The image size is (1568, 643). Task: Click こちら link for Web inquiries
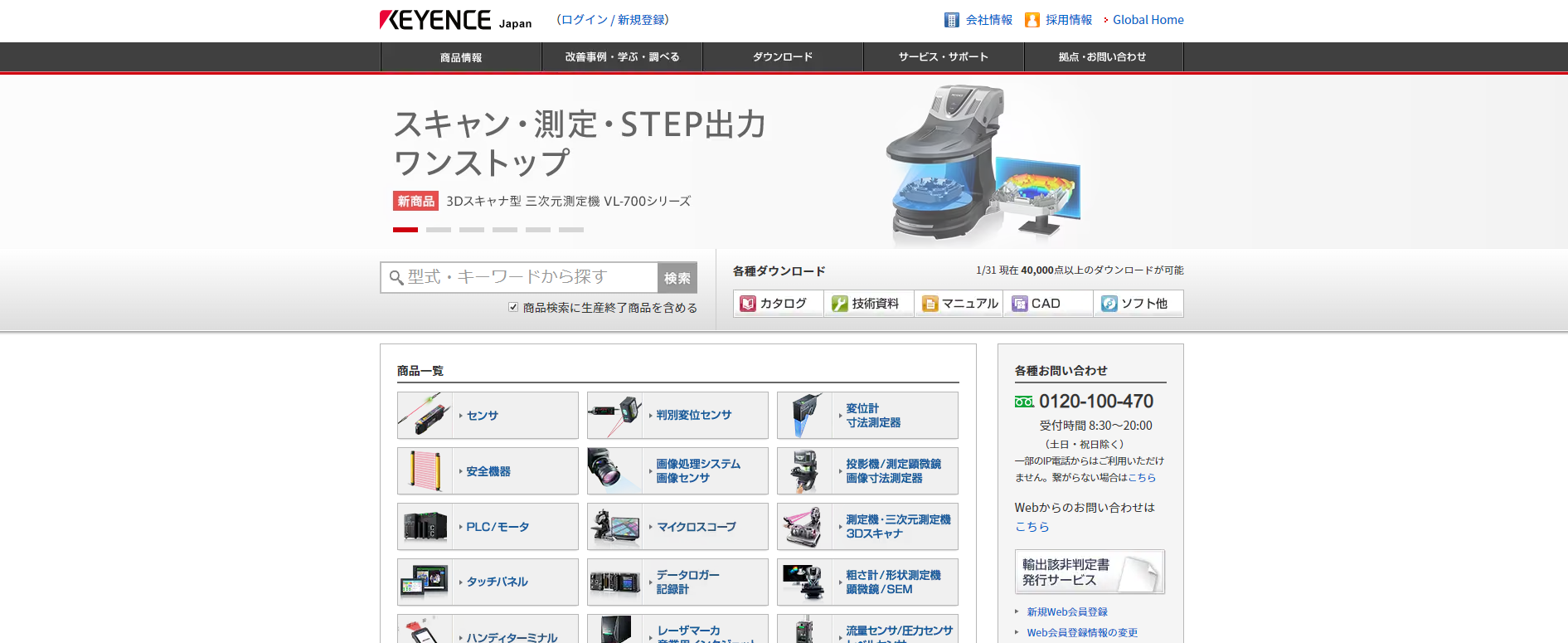coord(1032,527)
